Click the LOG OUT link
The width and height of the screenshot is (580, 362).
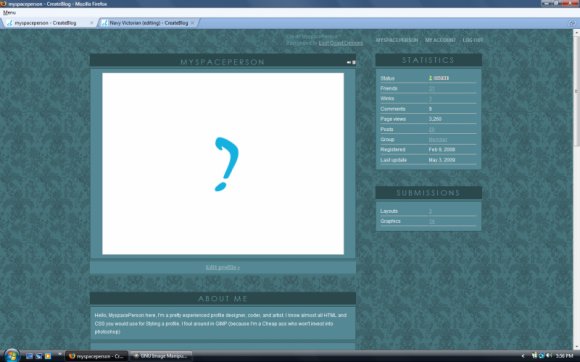point(473,40)
